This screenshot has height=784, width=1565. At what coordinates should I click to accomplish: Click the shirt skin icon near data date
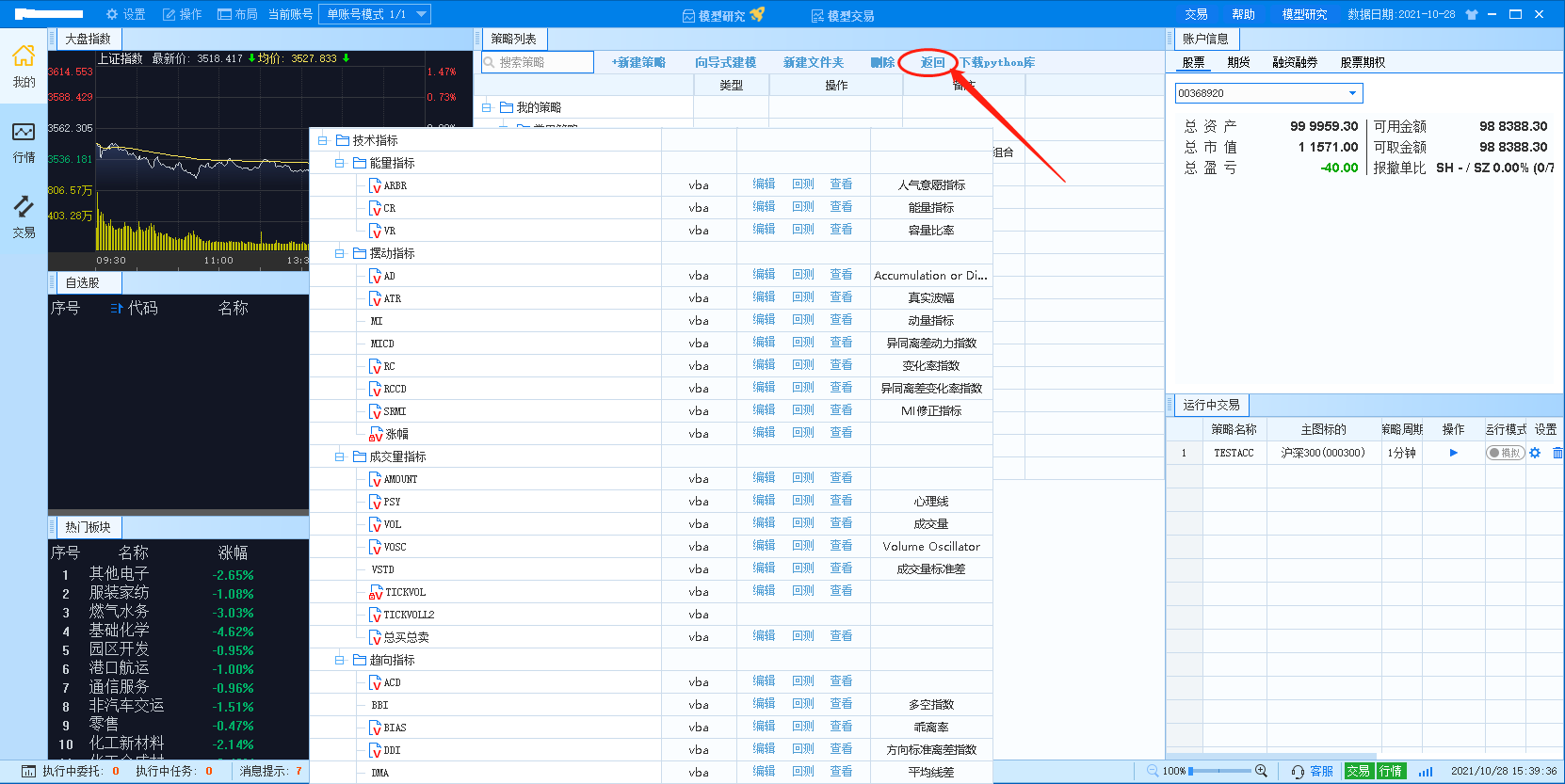coord(1472,14)
